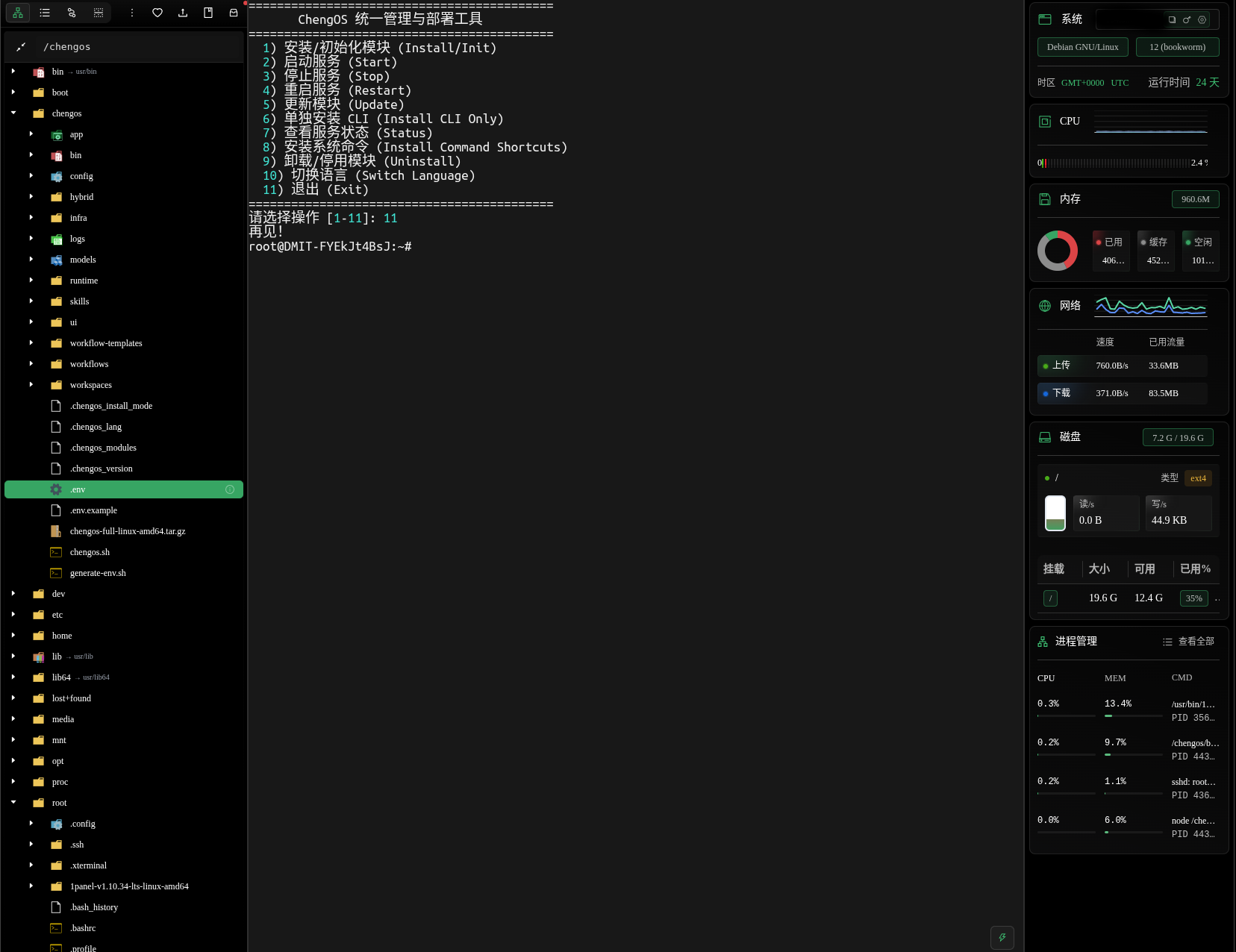1236x952 pixels.
Task: Click 查看全部 to view all processes
Action: (1189, 642)
